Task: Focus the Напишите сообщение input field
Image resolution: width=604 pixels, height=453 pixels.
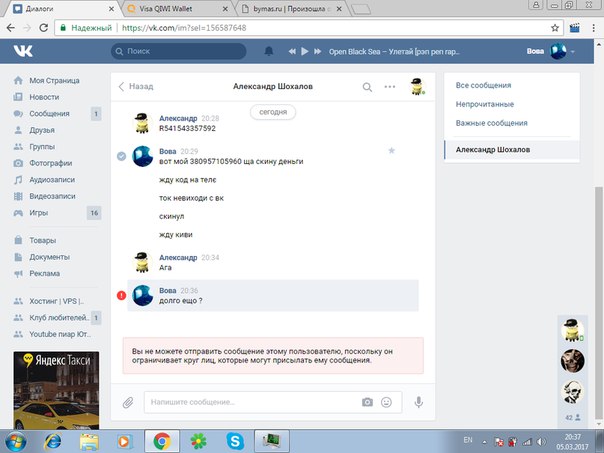Action: [250, 402]
